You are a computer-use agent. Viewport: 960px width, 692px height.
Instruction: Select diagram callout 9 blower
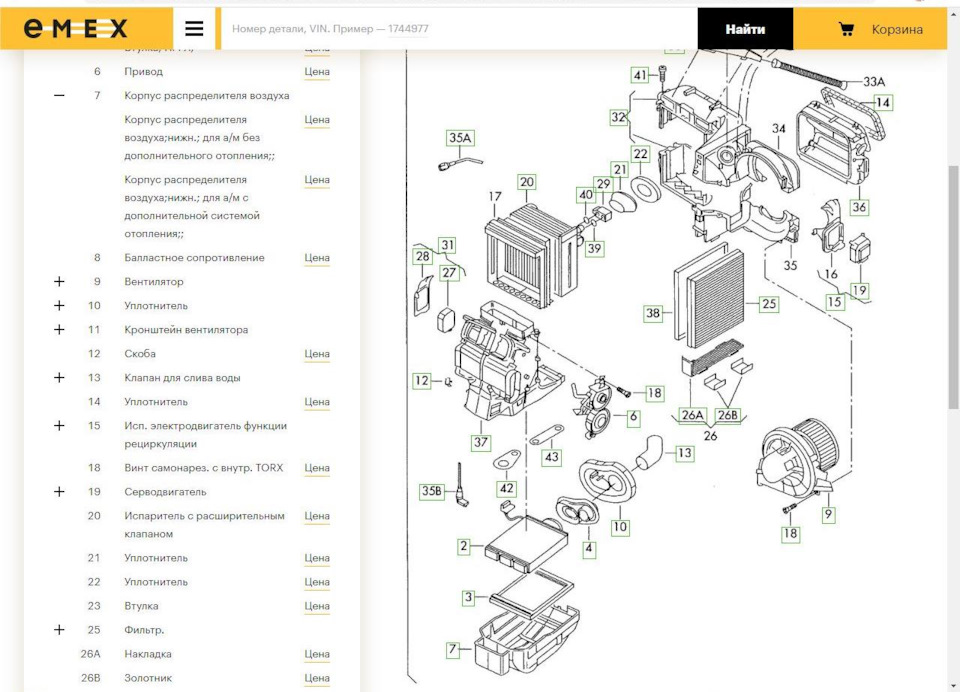click(828, 513)
